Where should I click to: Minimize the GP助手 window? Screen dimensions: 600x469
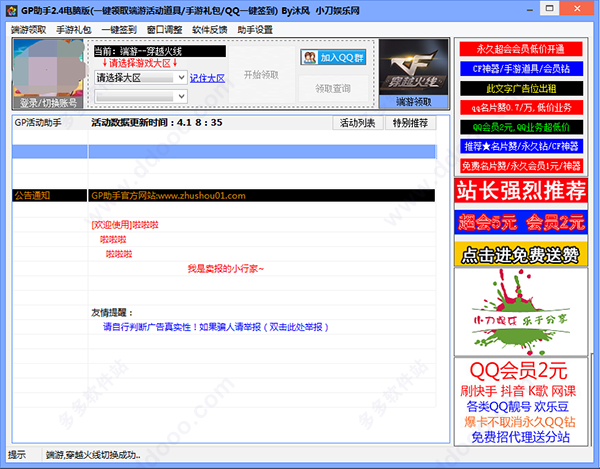pos(530,10)
